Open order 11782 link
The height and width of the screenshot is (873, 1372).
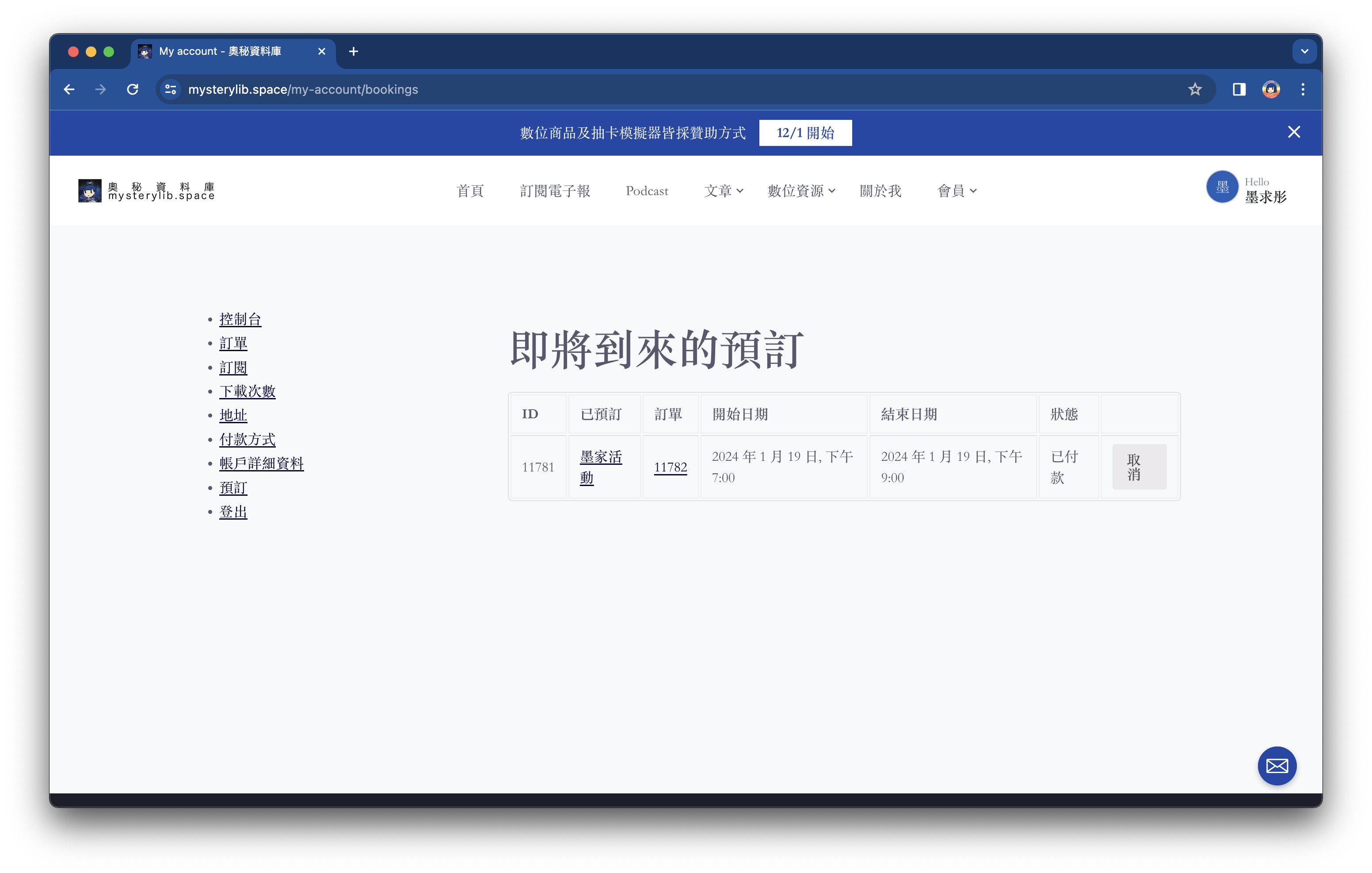(670, 467)
